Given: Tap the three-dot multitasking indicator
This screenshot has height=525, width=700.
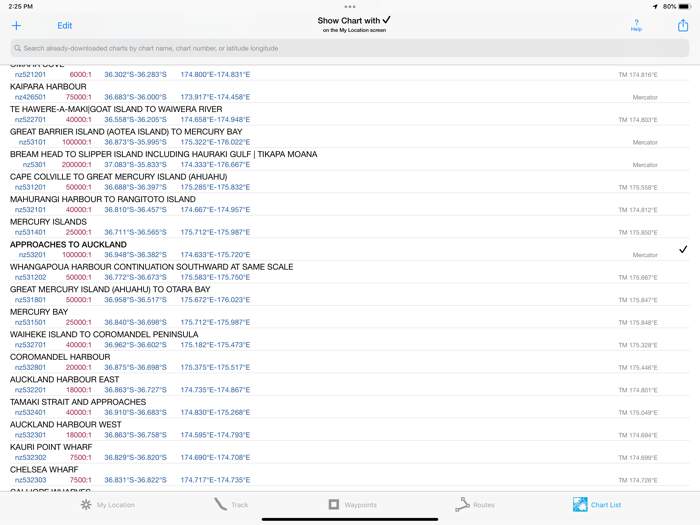Looking at the screenshot, I should 350,7.
